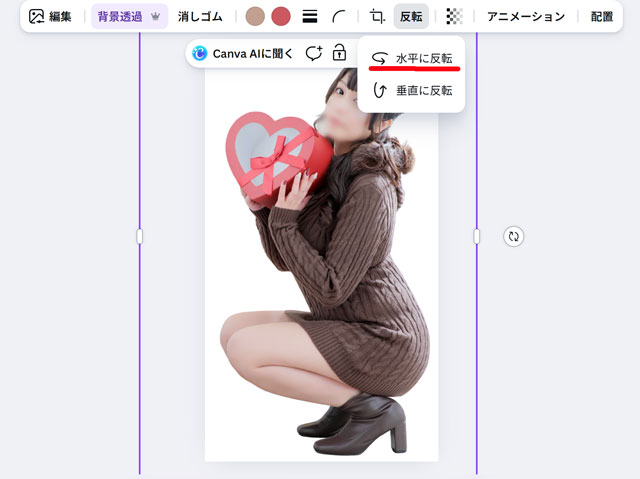Toggle the lock icon on the element

(x=340, y=54)
